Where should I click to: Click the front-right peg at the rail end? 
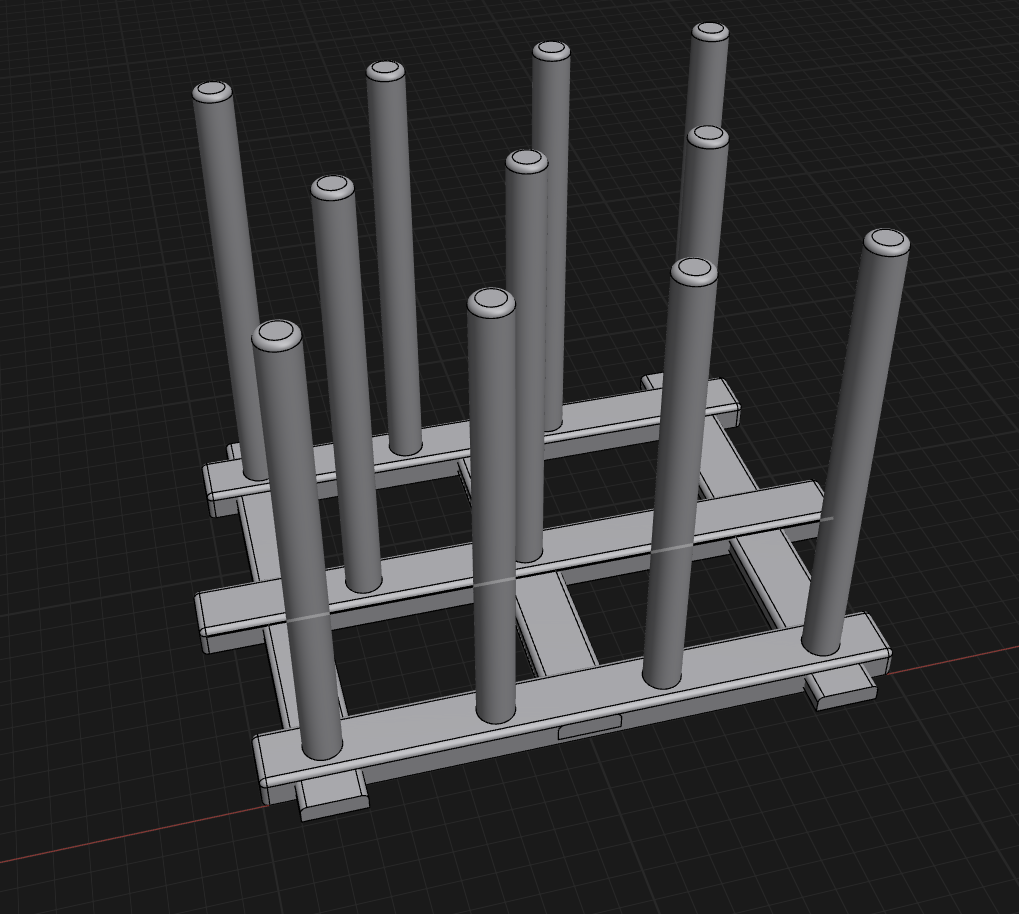click(854, 442)
